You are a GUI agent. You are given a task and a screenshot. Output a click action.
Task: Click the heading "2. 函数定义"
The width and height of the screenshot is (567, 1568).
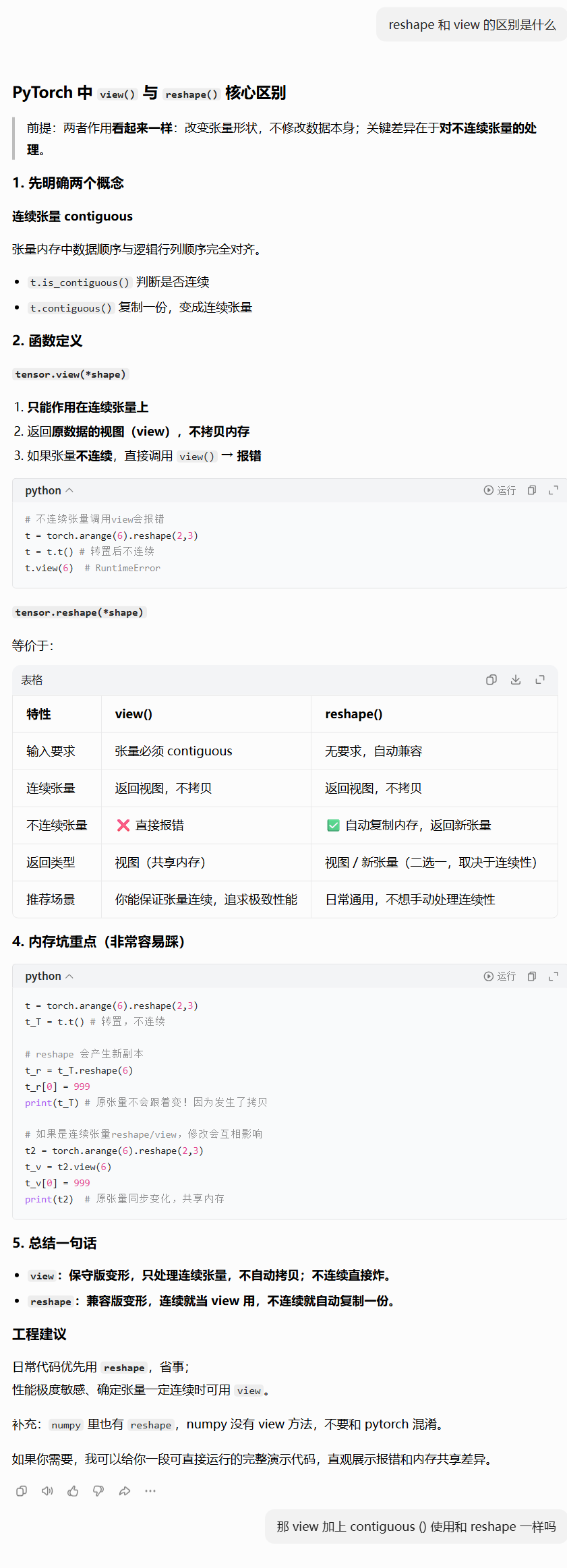click(47, 341)
